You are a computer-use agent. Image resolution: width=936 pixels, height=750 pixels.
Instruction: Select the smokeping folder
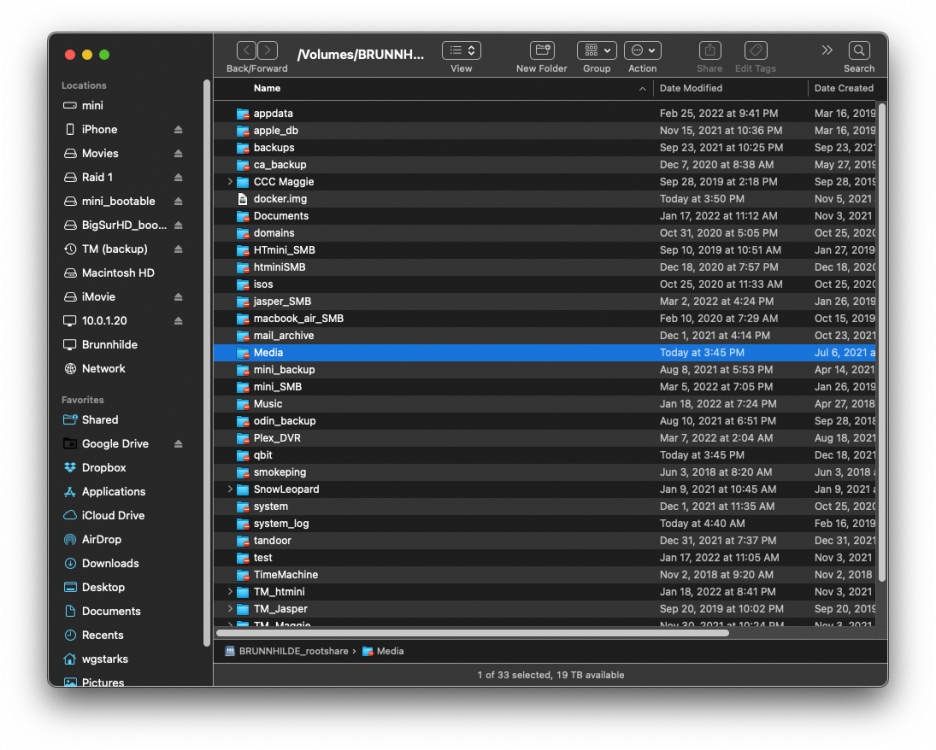click(544, 472)
